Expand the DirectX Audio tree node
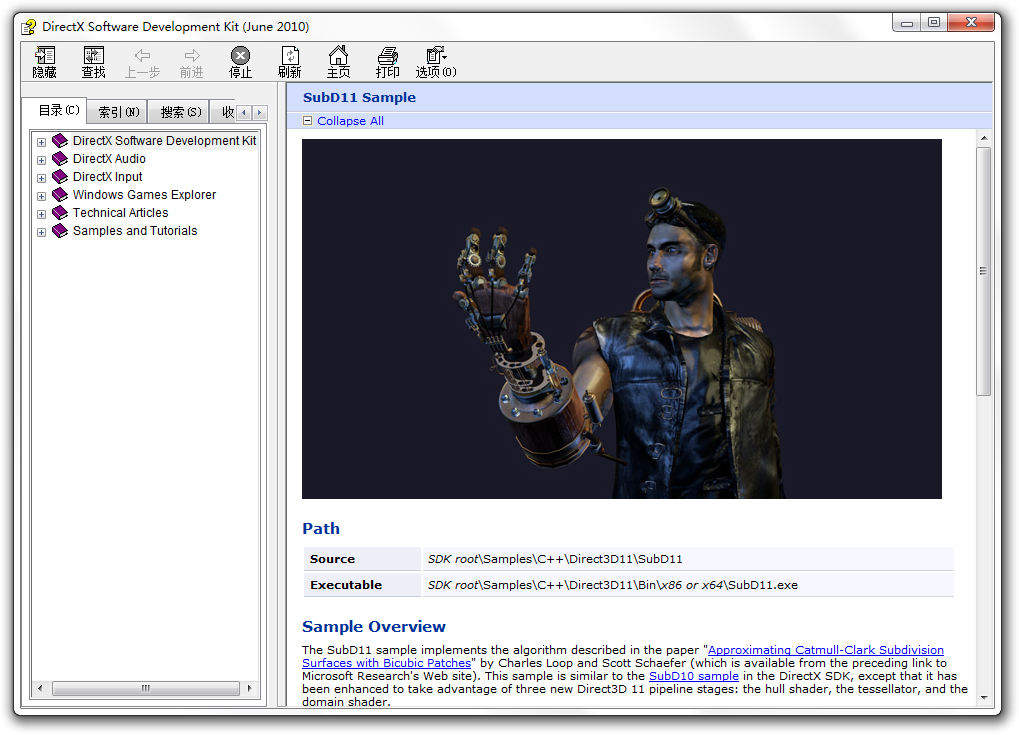The width and height of the screenshot is (1019, 735). [42, 160]
